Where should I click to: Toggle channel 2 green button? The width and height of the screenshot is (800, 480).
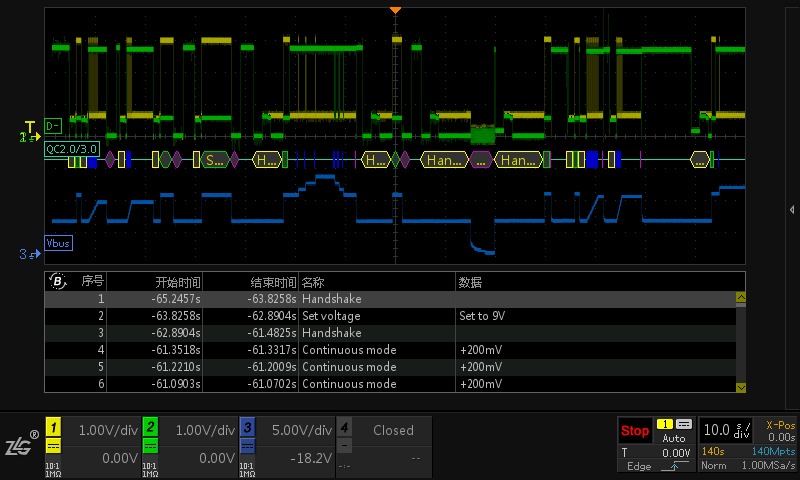[x=151, y=427]
